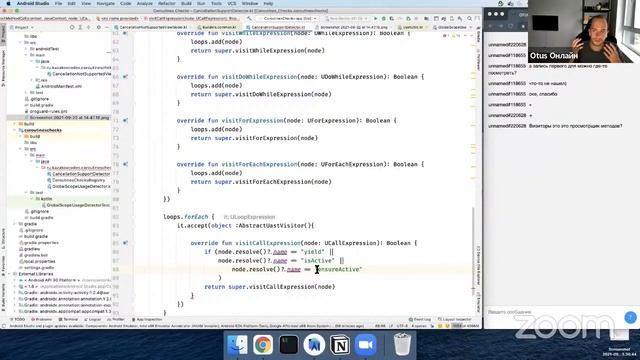The width and height of the screenshot is (640, 360).
Task: Click override gutter icon beside visitCallExpression
Action: [x=125, y=243]
